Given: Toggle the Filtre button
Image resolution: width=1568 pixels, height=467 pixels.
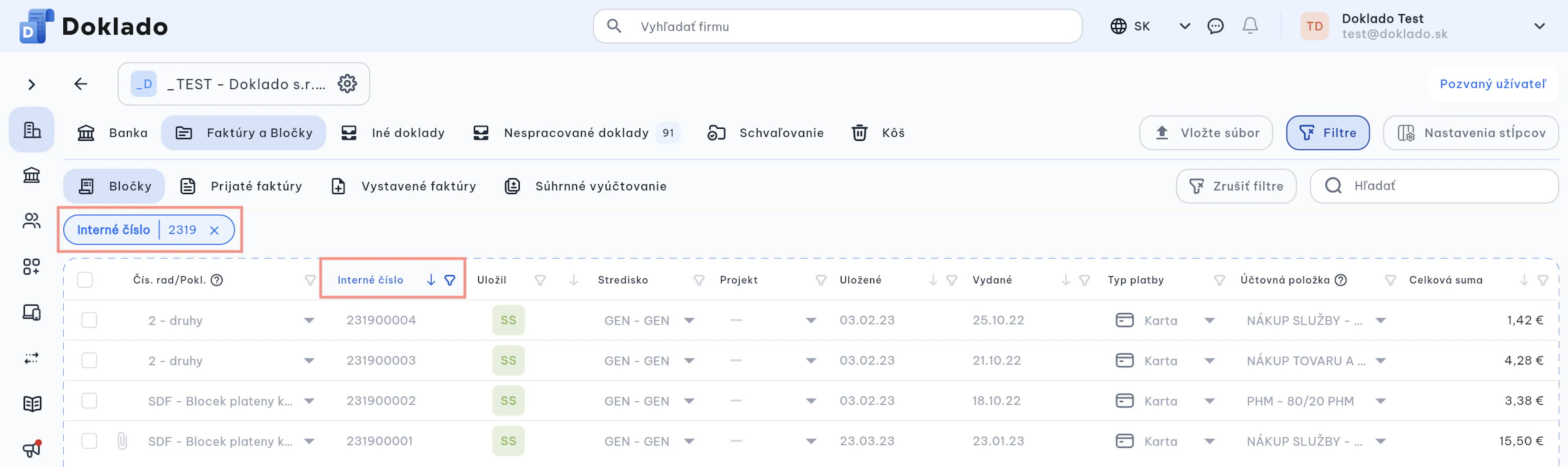Looking at the screenshot, I should click(x=1327, y=133).
